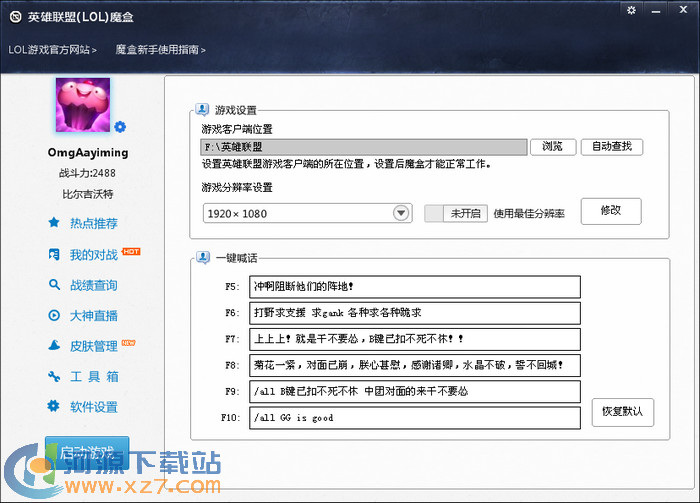Click the magic box logo icon
The height and width of the screenshot is (503, 700).
pyautogui.click(x=16, y=17)
